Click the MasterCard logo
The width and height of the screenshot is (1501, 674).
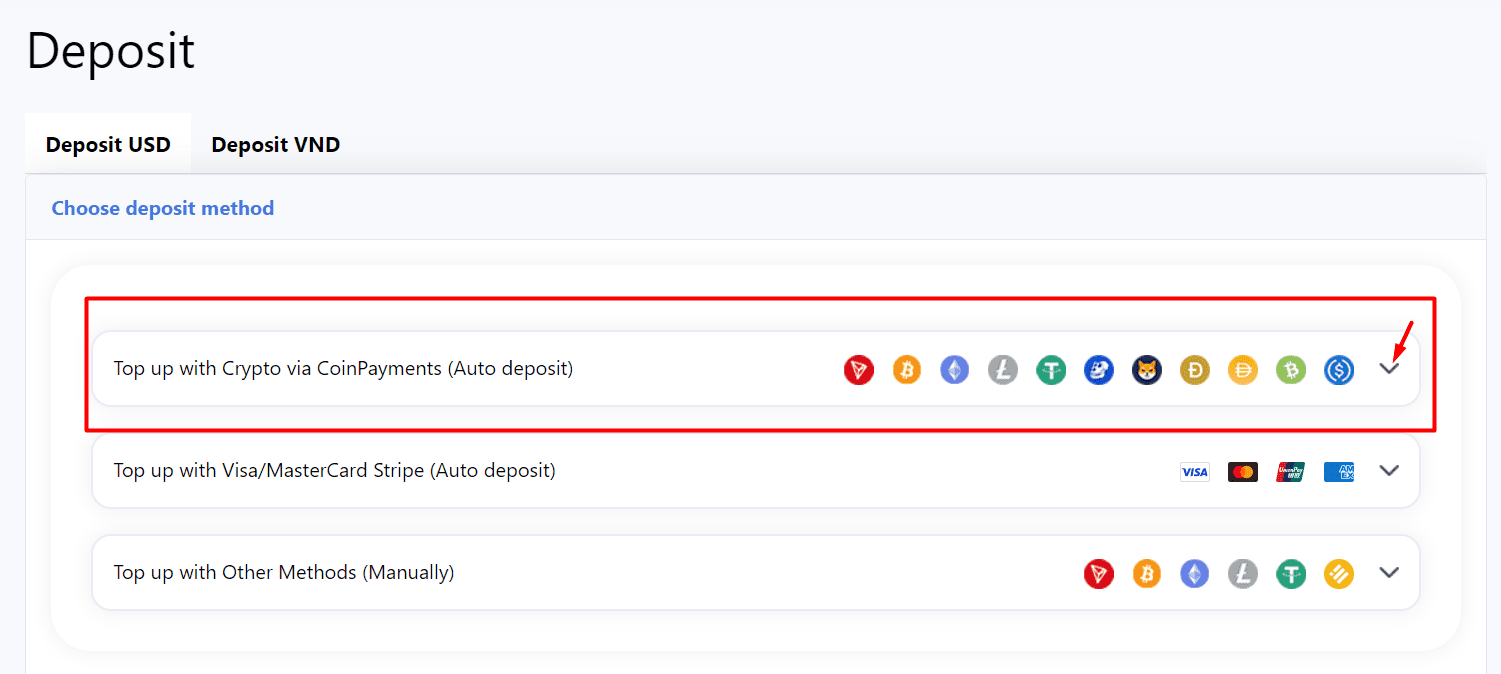point(1242,472)
